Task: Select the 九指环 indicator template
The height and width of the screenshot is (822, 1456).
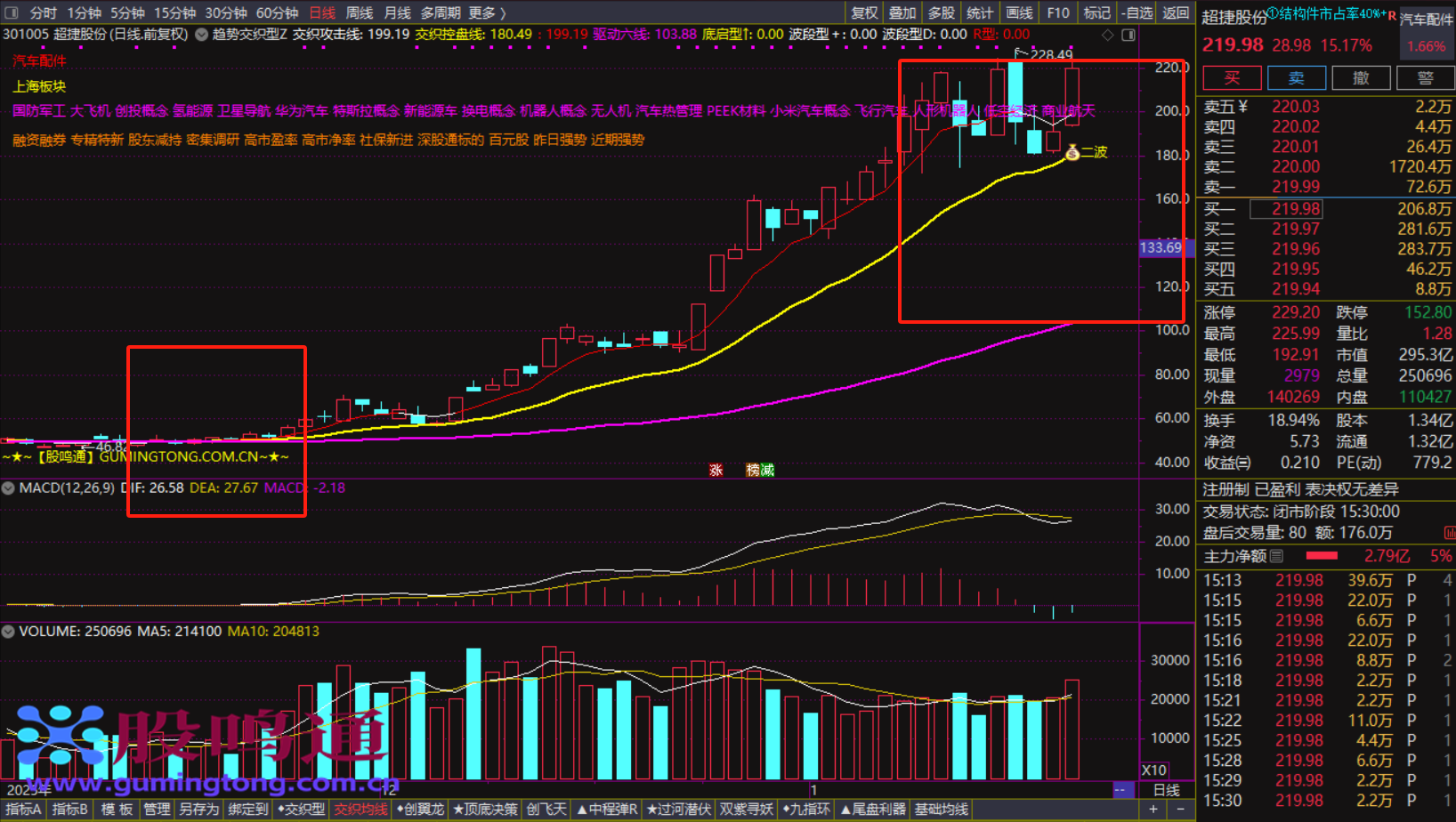Action: (806, 809)
